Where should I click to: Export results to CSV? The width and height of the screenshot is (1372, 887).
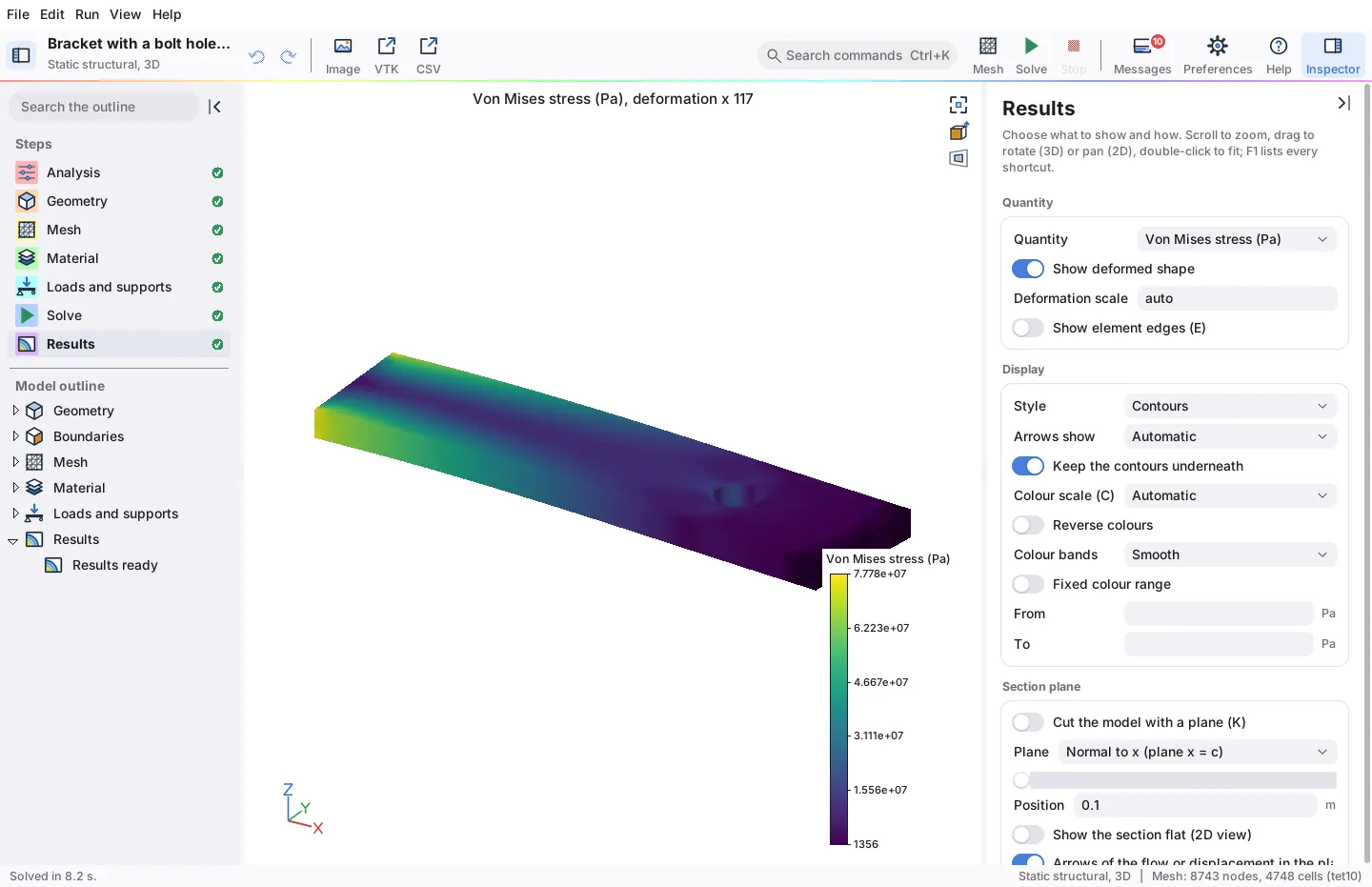pyautogui.click(x=429, y=55)
